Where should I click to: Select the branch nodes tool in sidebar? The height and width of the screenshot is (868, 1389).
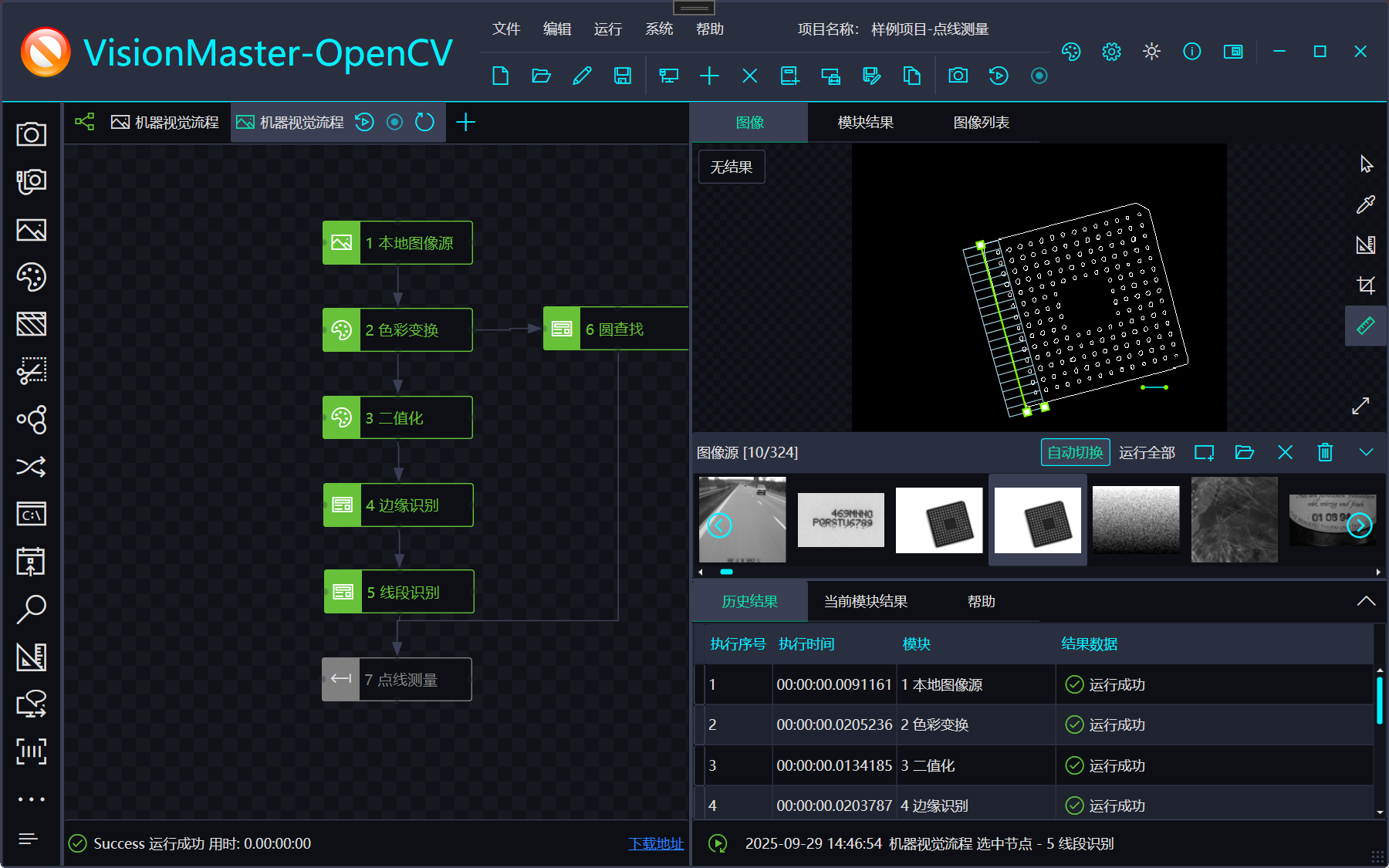[32, 420]
